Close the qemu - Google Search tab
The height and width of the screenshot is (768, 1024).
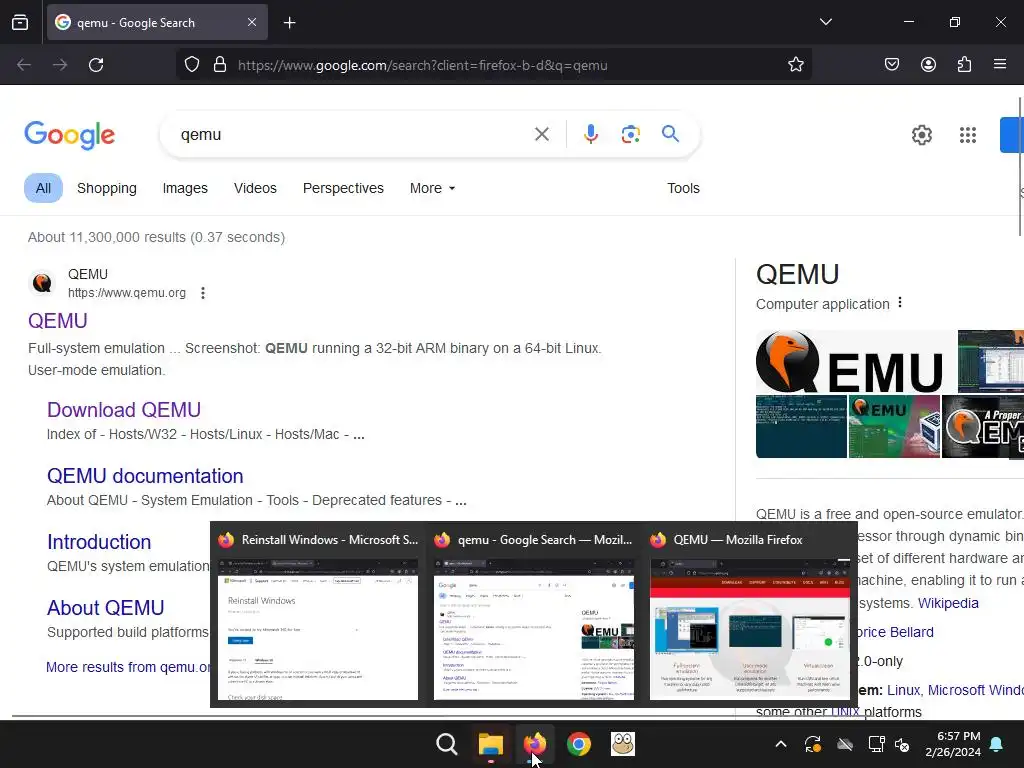point(251,22)
